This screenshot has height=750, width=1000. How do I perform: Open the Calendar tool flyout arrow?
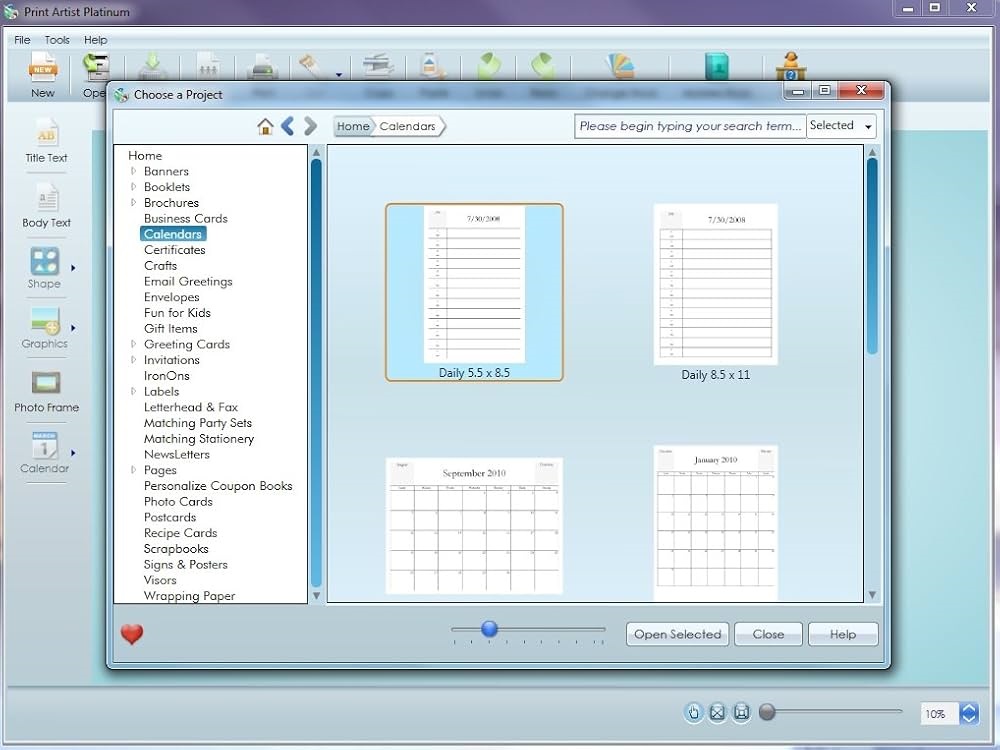(x=73, y=453)
